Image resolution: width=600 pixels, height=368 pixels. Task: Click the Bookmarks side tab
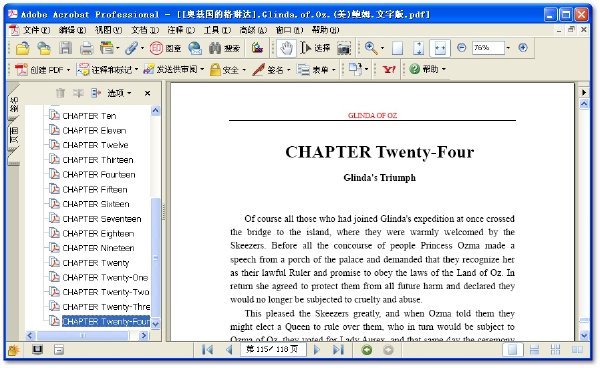(14, 104)
